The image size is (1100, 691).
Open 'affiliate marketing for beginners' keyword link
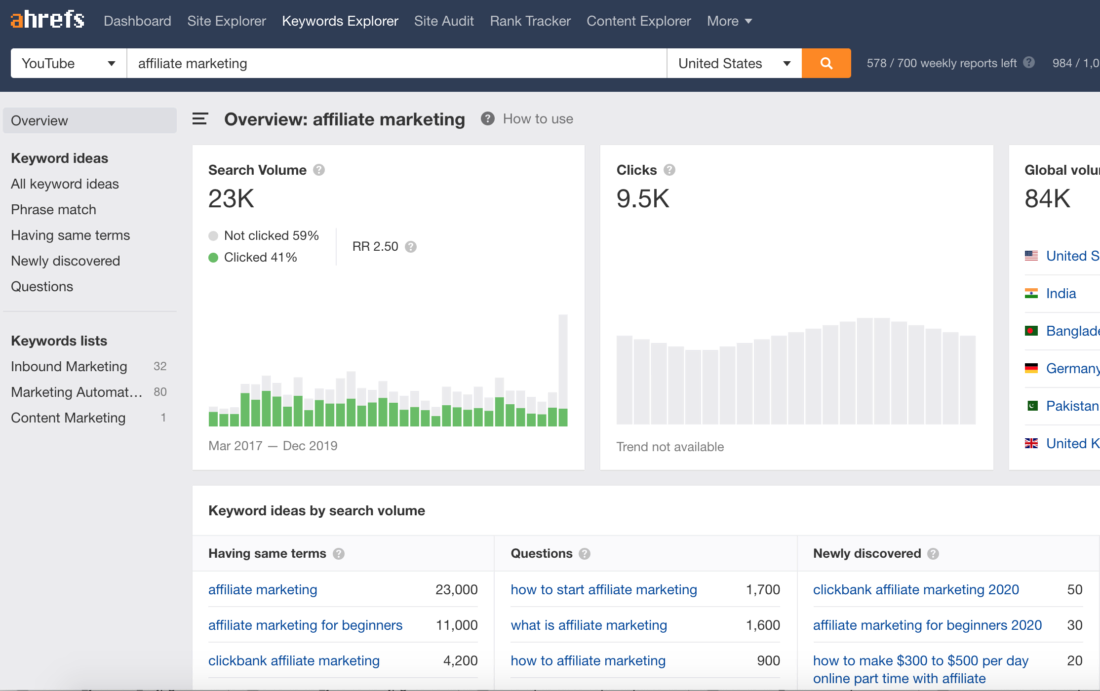[305, 625]
